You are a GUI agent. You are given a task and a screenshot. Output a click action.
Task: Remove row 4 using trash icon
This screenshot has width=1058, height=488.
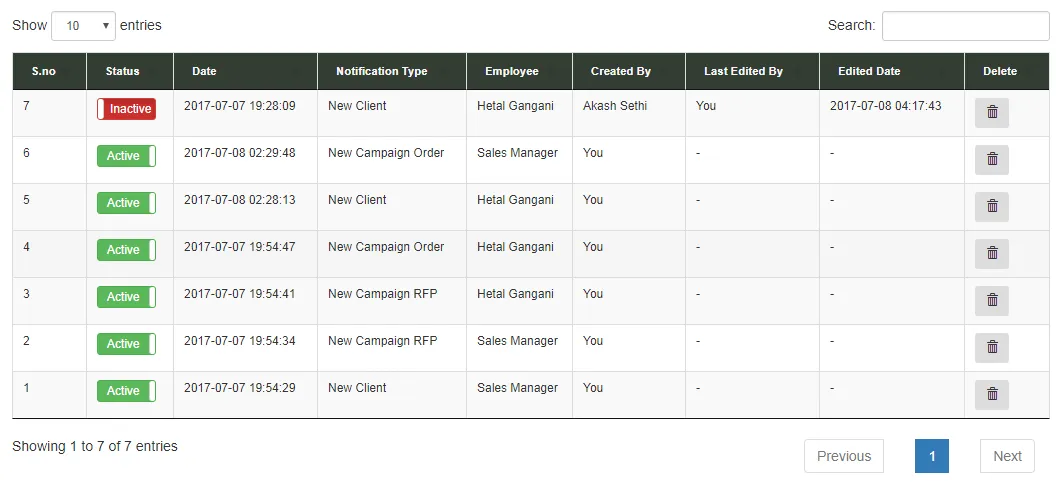[991, 254]
